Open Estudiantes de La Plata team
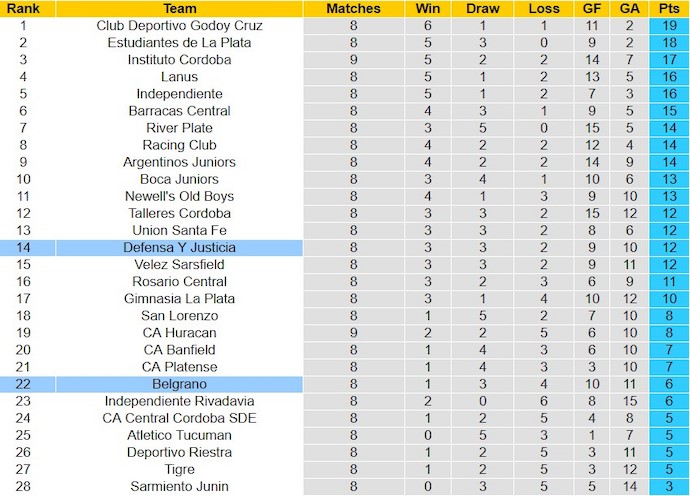This screenshot has height=496, width=690. (179, 43)
